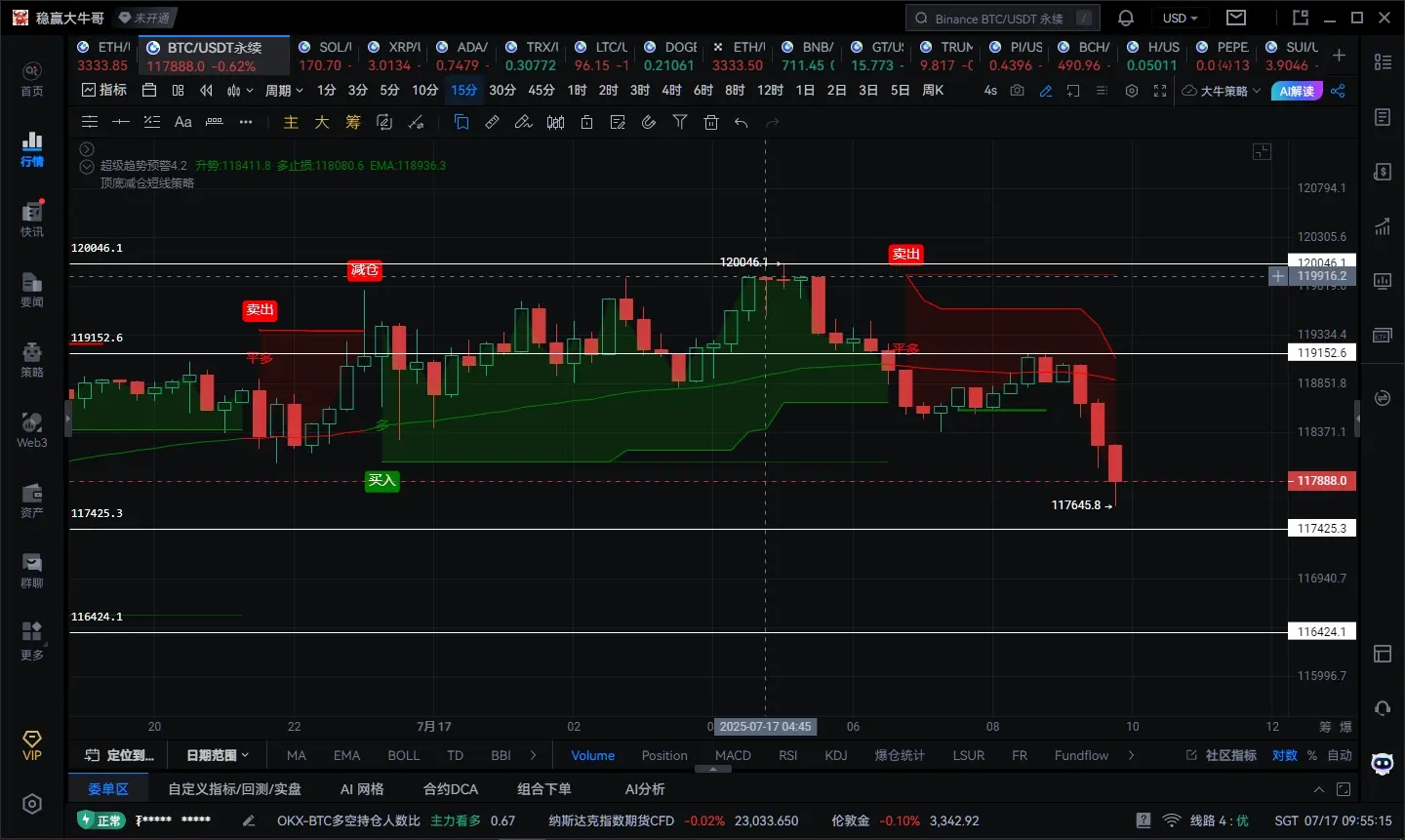Toggle the 对数 logarithmic scale
Viewport: 1405px width, 840px height.
1285,755
